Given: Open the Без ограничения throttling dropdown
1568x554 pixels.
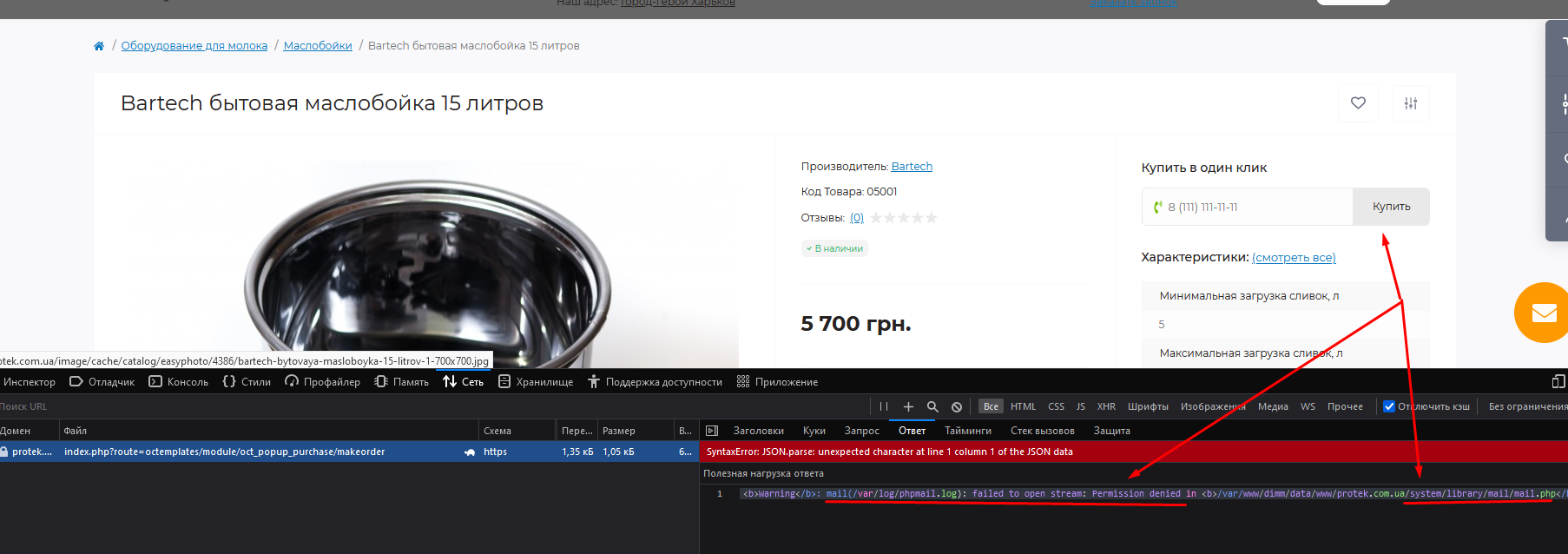Looking at the screenshot, I should point(1527,406).
